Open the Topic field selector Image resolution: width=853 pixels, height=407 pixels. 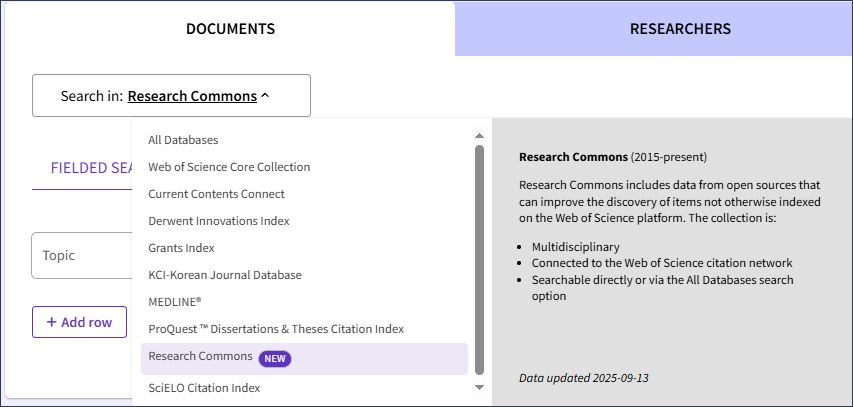pyautogui.click(x=82, y=256)
